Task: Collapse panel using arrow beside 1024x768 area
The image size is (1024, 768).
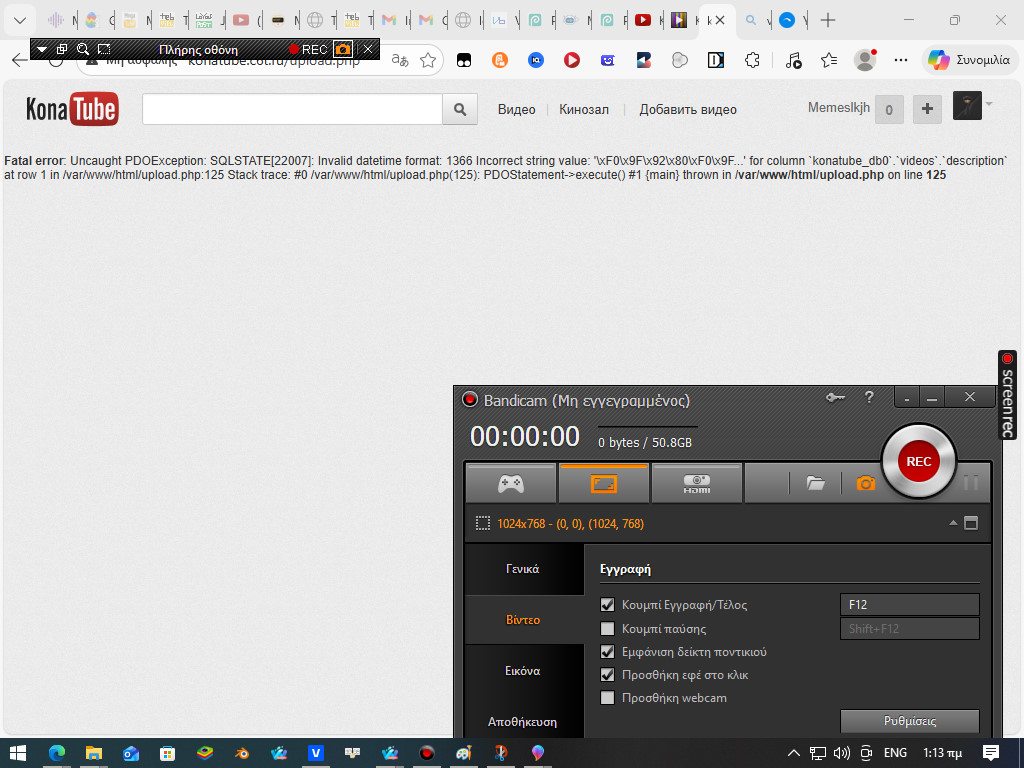Action: [952, 523]
